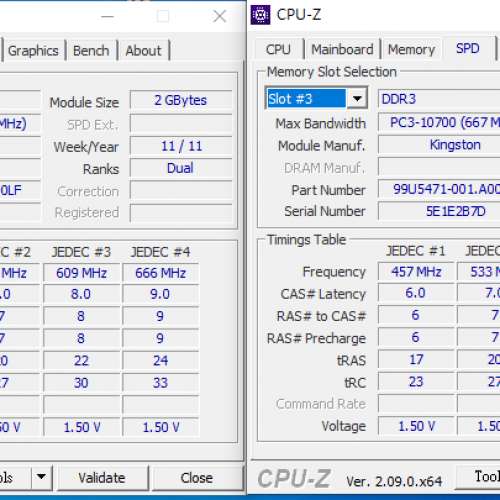Screen dimensions: 500x500
Task: Click the JEDEC #3 voltage 1.50 V
Action: pos(81,427)
